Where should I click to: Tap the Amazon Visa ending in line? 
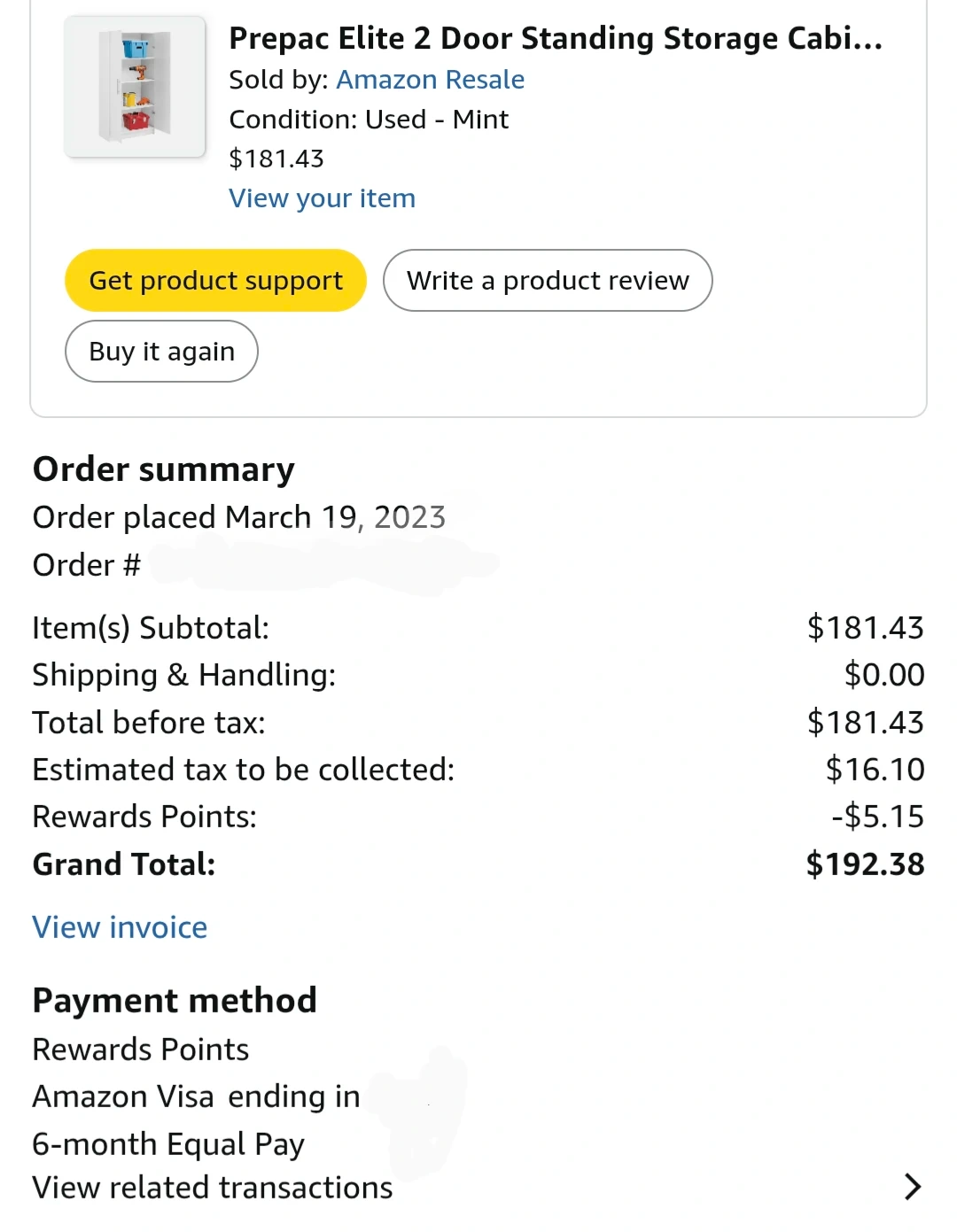196,1096
